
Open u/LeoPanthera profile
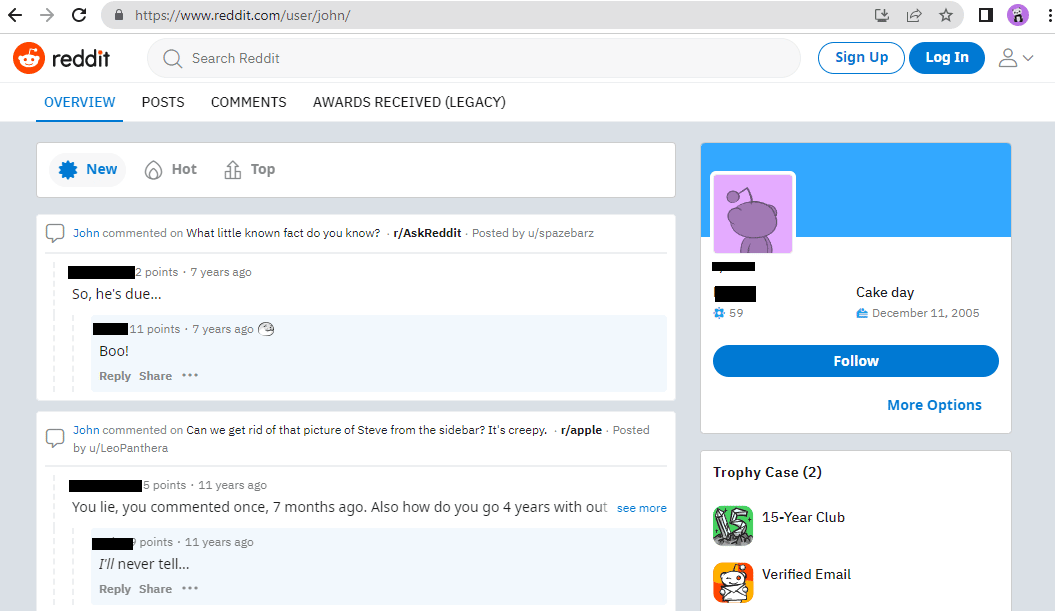pos(129,448)
